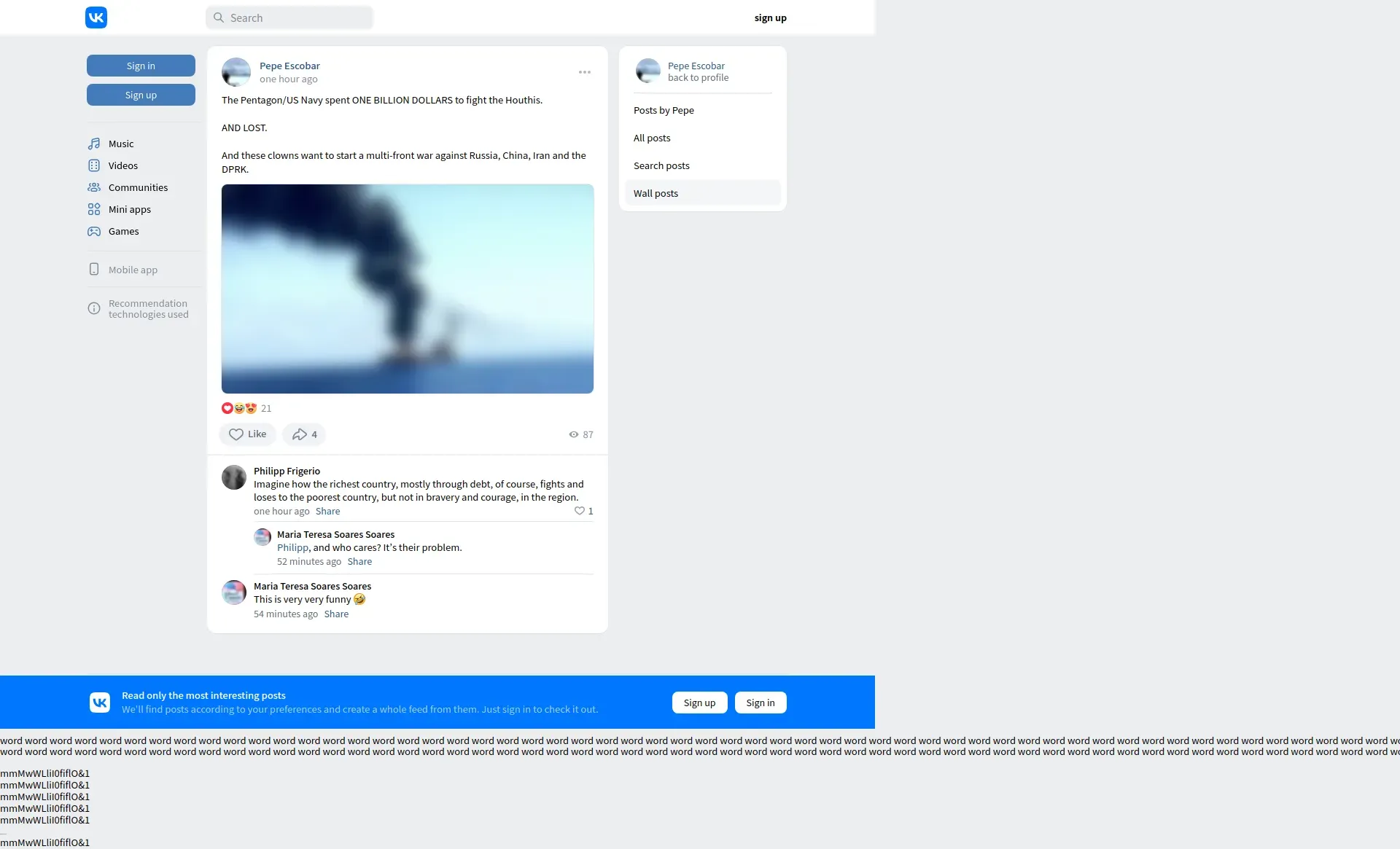Open the Mini apps icon

(x=94, y=209)
